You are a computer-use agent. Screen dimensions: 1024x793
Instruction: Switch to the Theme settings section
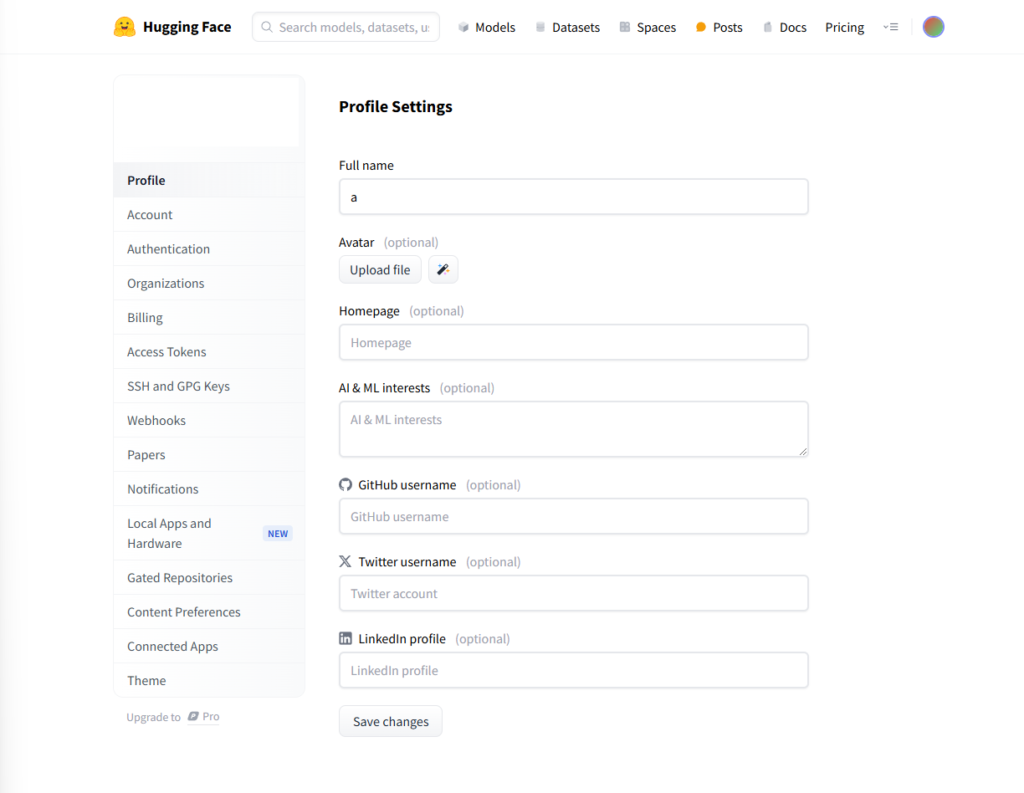click(147, 681)
